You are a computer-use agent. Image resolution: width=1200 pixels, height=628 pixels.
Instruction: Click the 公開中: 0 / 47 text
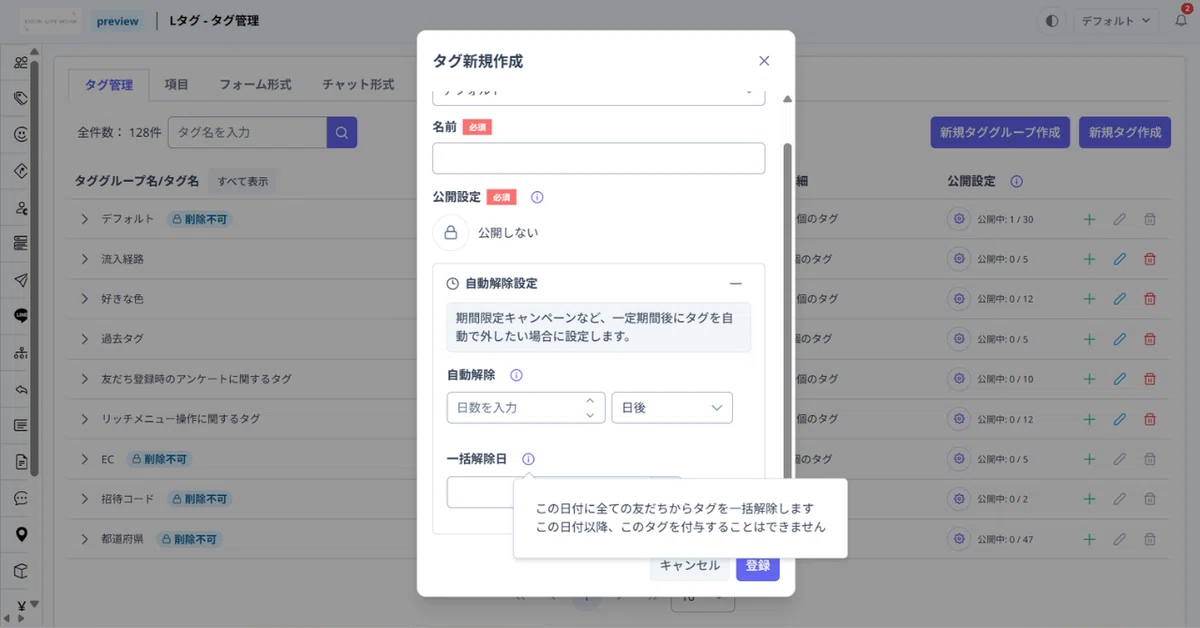tap(1005, 539)
